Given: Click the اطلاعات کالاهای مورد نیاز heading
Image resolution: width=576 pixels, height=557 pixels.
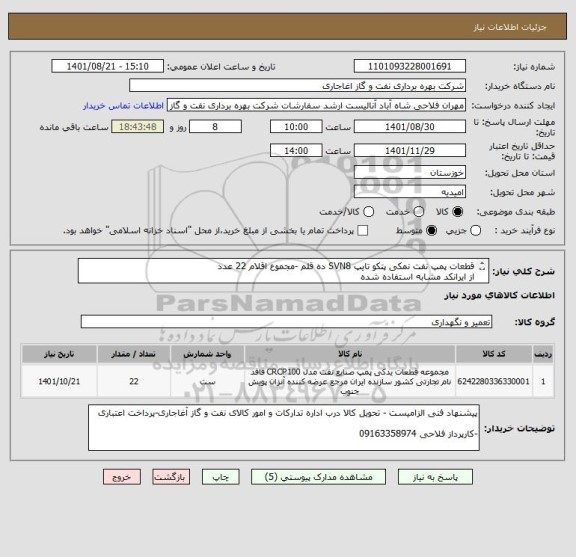Looking at the screenshot, I should coord(500,295).
